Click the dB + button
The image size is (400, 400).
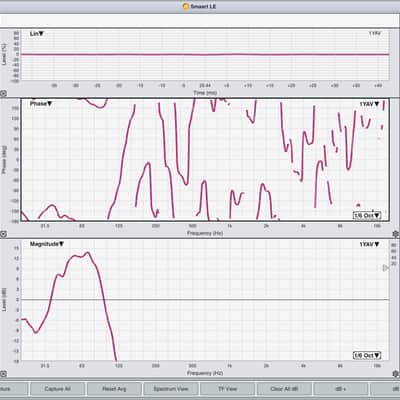(341, 389)
